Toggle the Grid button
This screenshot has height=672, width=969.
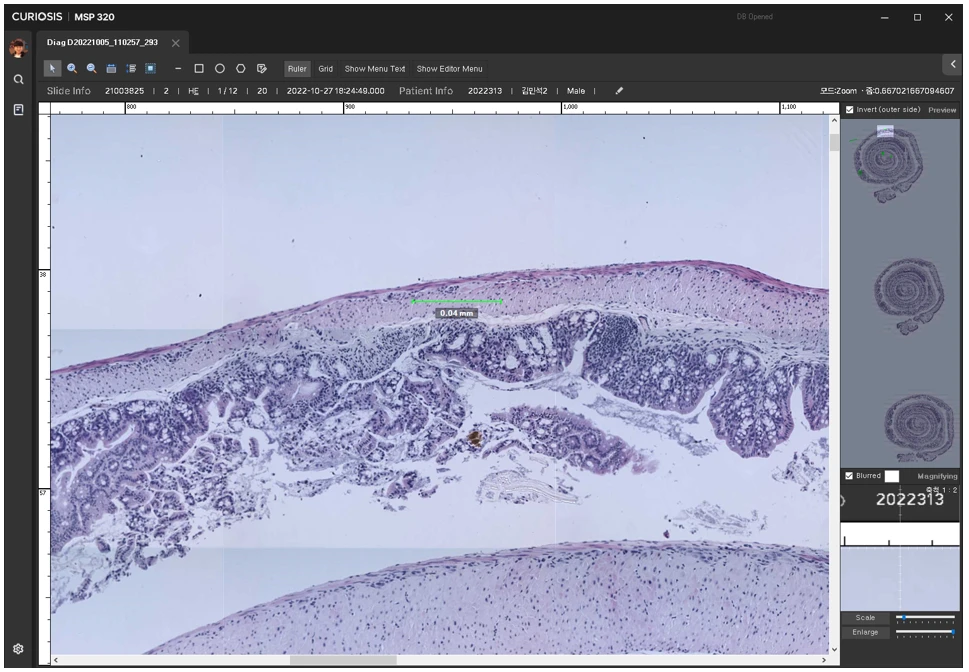tap(326, 69)
